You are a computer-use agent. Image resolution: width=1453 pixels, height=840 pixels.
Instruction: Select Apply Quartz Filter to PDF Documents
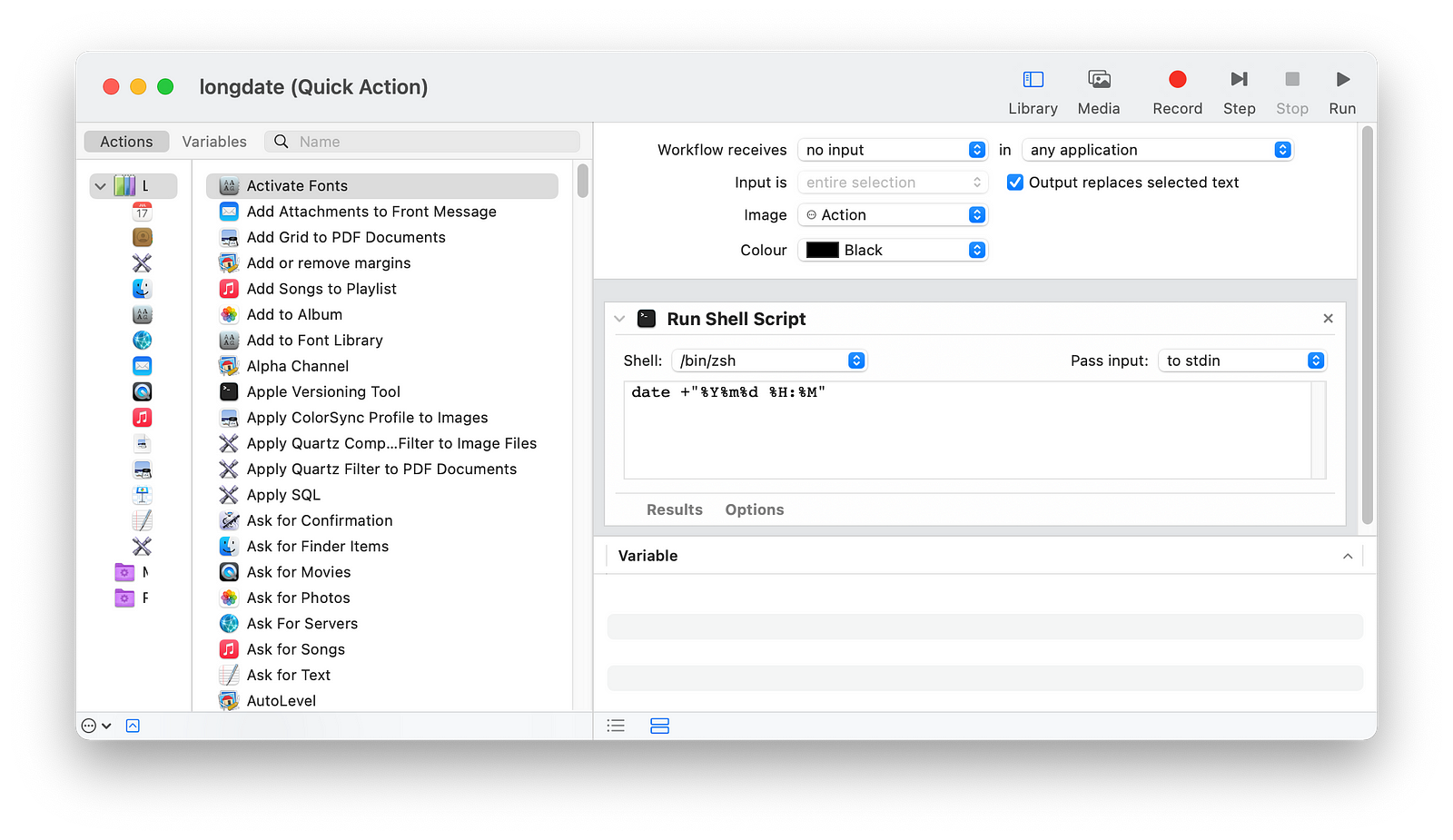click(x=382, y=469)
